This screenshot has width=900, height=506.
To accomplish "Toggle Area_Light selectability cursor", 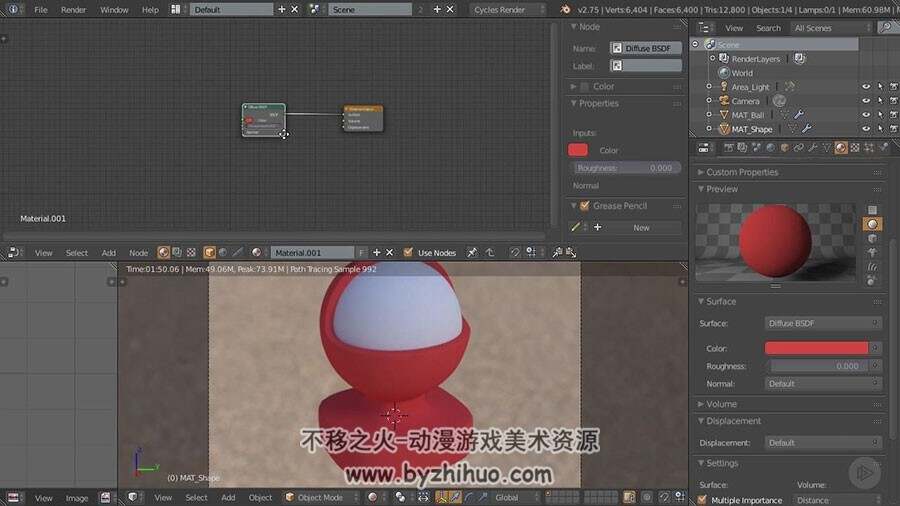I will 880,87.
